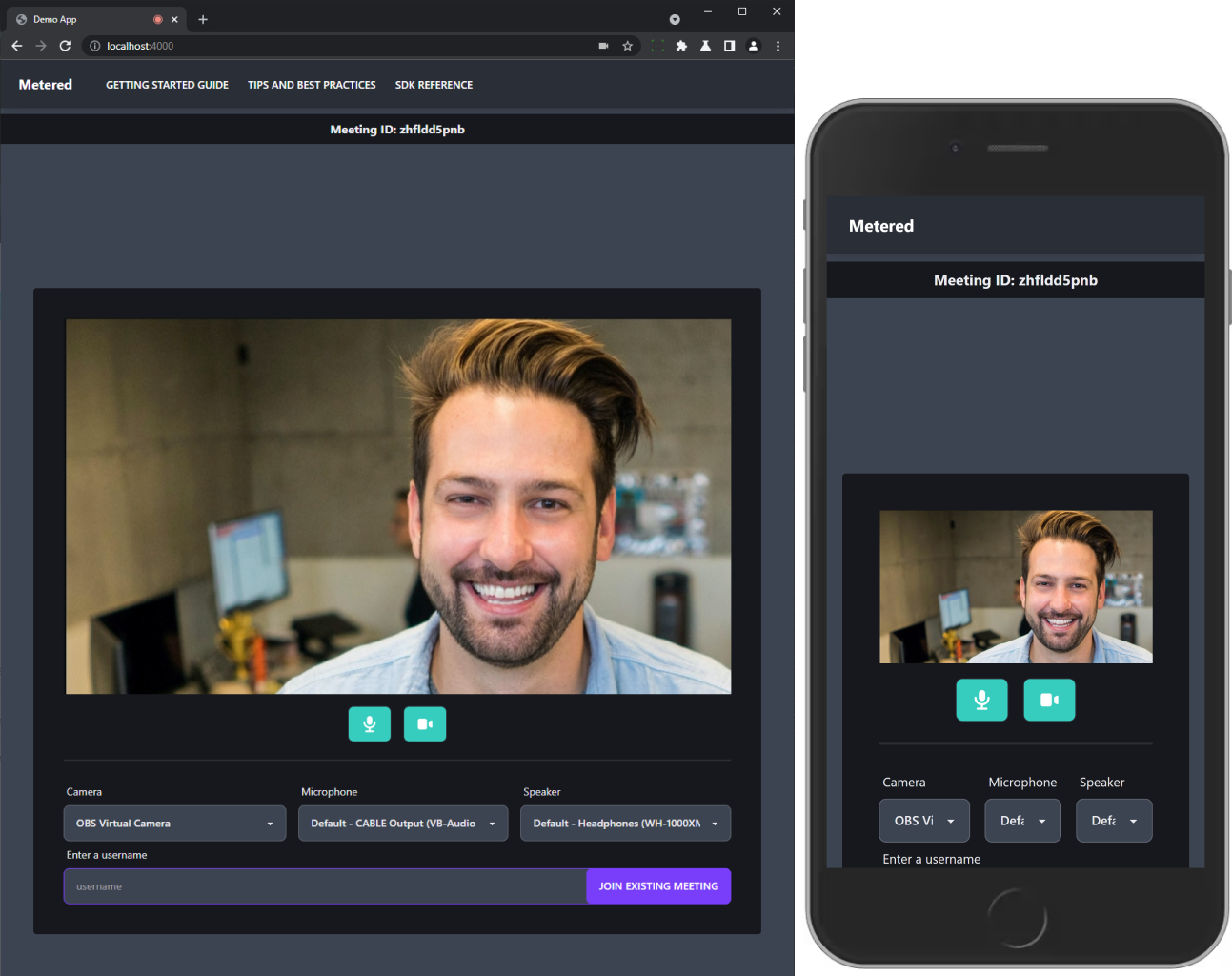Image resolution: width=1232 pixels, height=976 pixels.
Task: Bookmark this page with the star icon
Action: point(627,46)
